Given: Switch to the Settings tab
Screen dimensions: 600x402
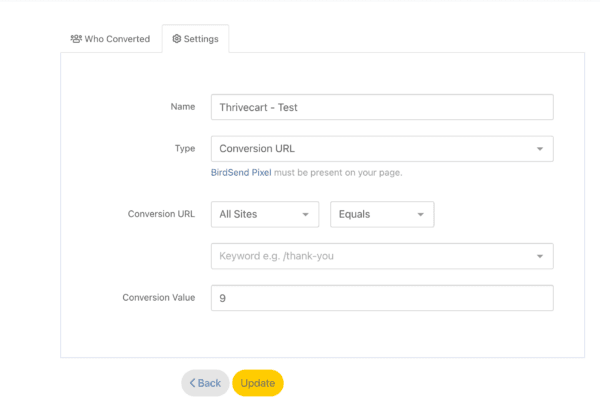Looking at the screenshot, I should pos(195,39).
